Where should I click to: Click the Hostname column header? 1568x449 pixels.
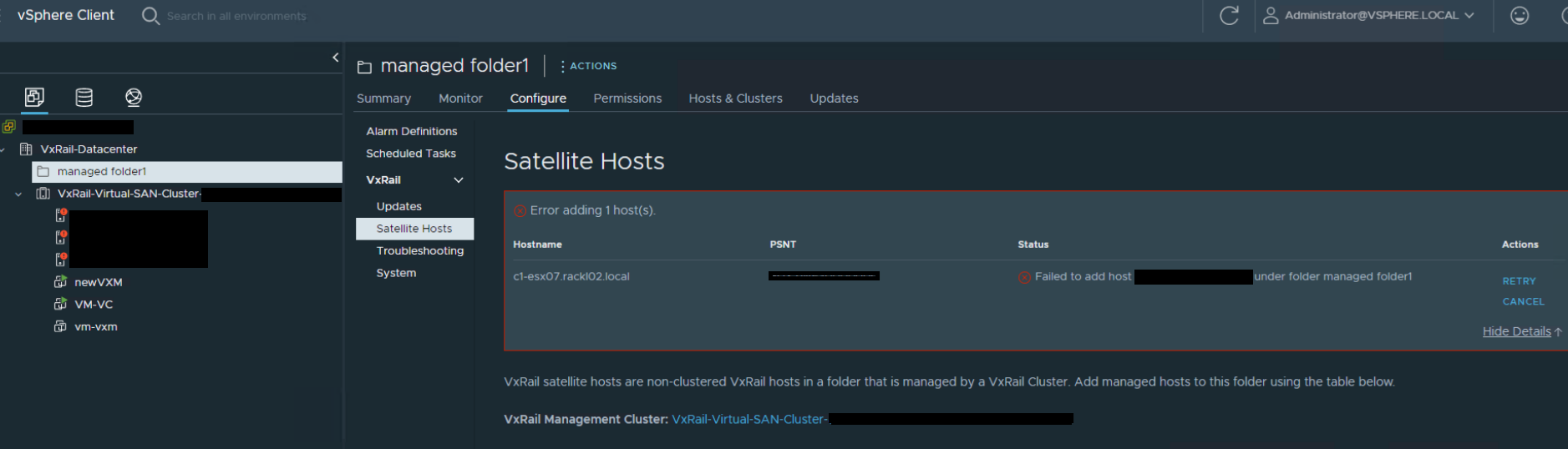pyautogui.click(x=537, y=245)
